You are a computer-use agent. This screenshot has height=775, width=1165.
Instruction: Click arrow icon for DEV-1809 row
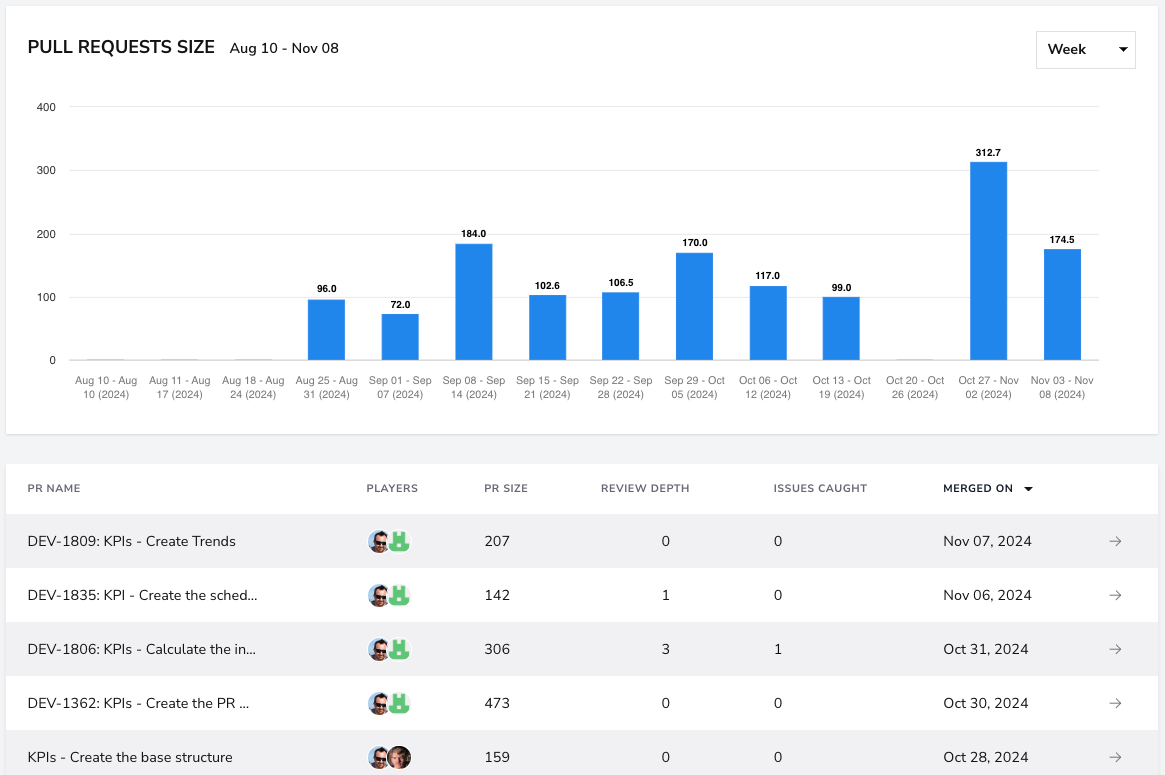pos(1115,542)
